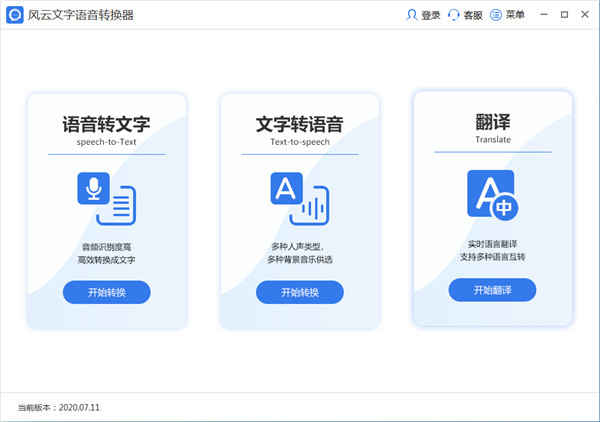
Task: Click the 支持多种语言互转 description
Action: coord(492,257)
